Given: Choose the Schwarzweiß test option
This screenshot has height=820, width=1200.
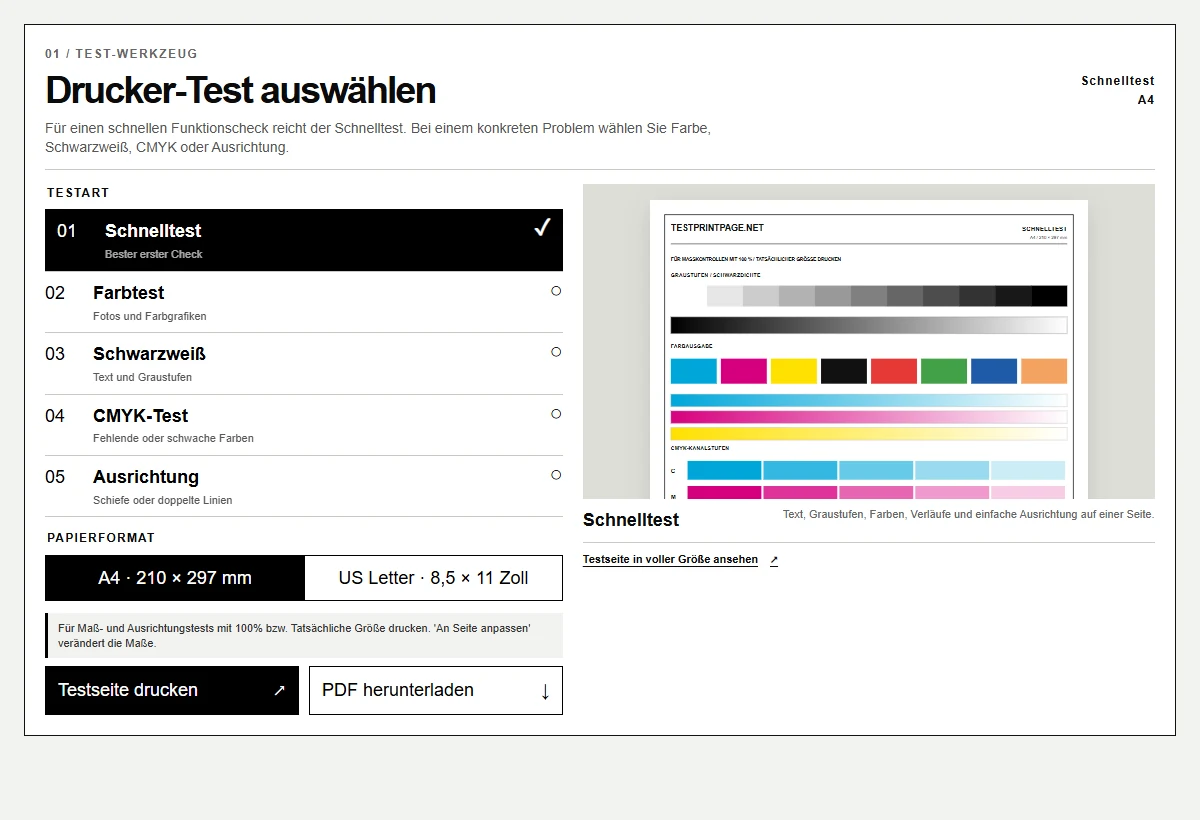Looking at the screenshot, I should click(304, 364).
